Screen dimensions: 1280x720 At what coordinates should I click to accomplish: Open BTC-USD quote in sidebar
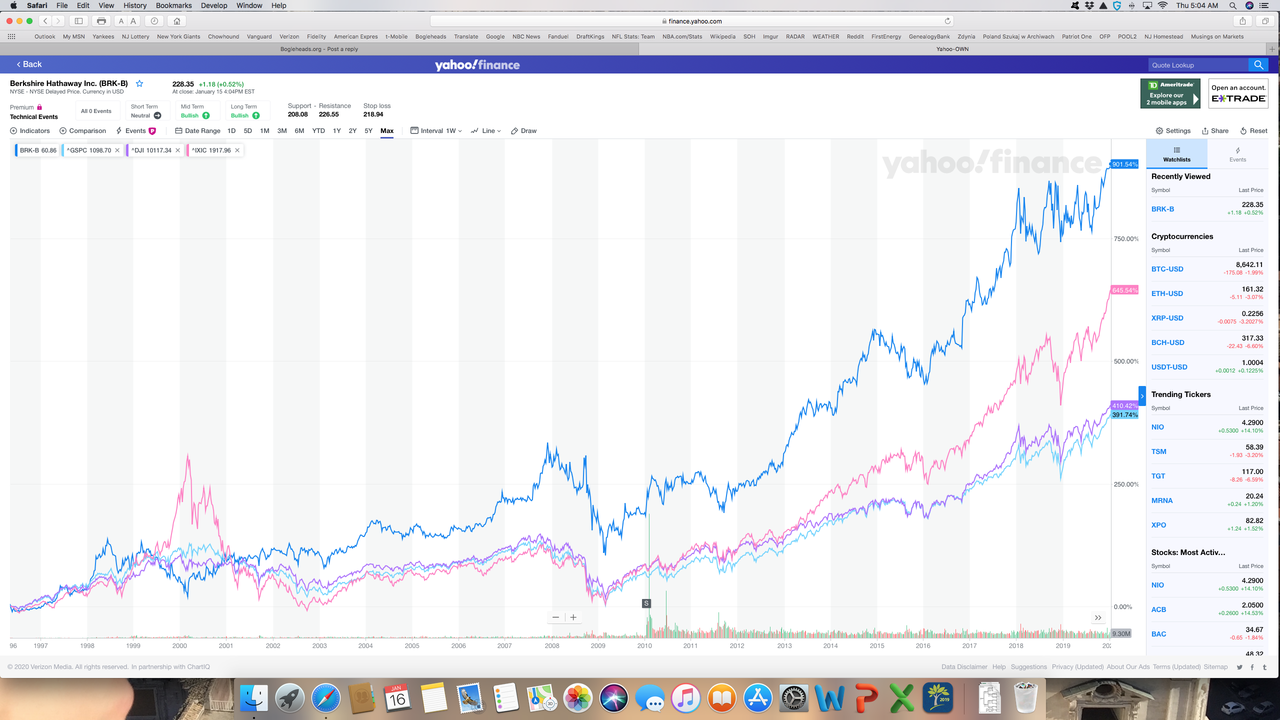pyautogui.click(x=1167, y=269)
